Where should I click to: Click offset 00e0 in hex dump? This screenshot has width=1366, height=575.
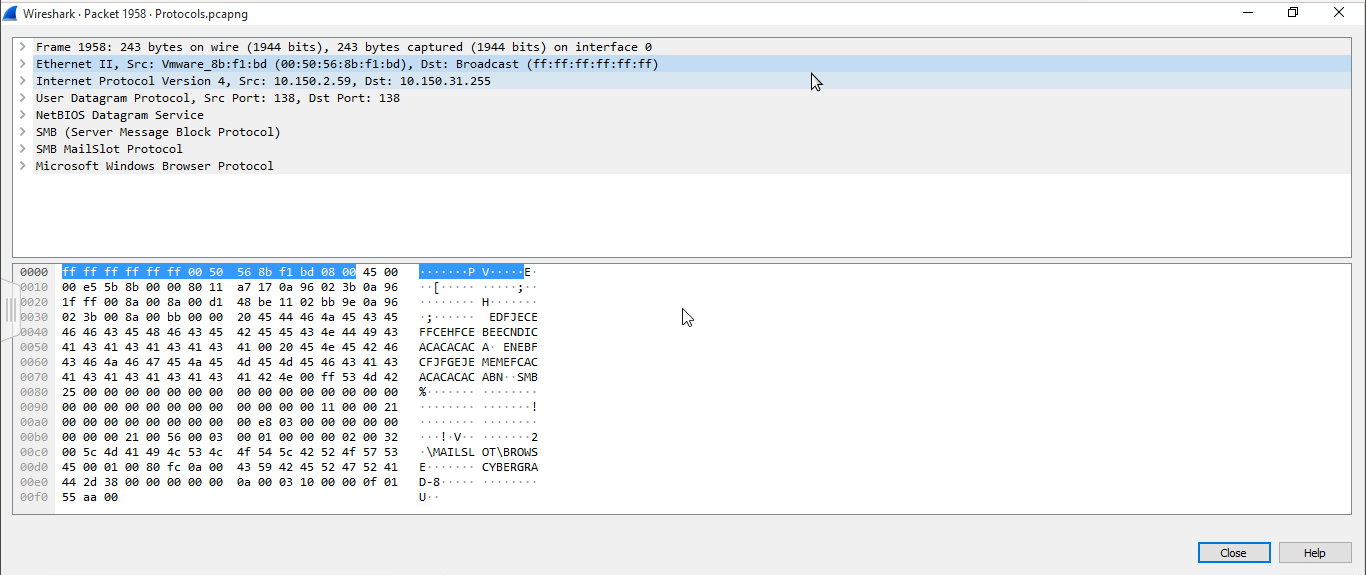pos(34,482)
